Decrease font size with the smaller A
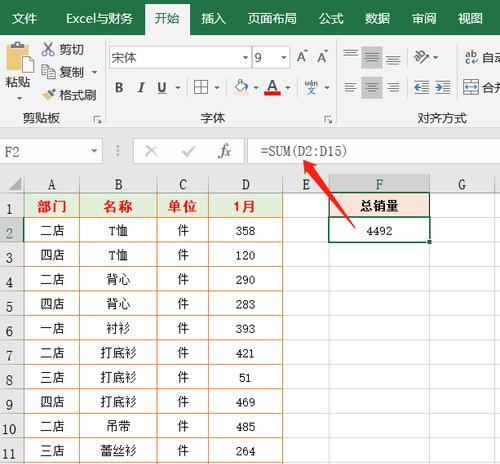Screen dimensions: 500x464 [322, 57]
